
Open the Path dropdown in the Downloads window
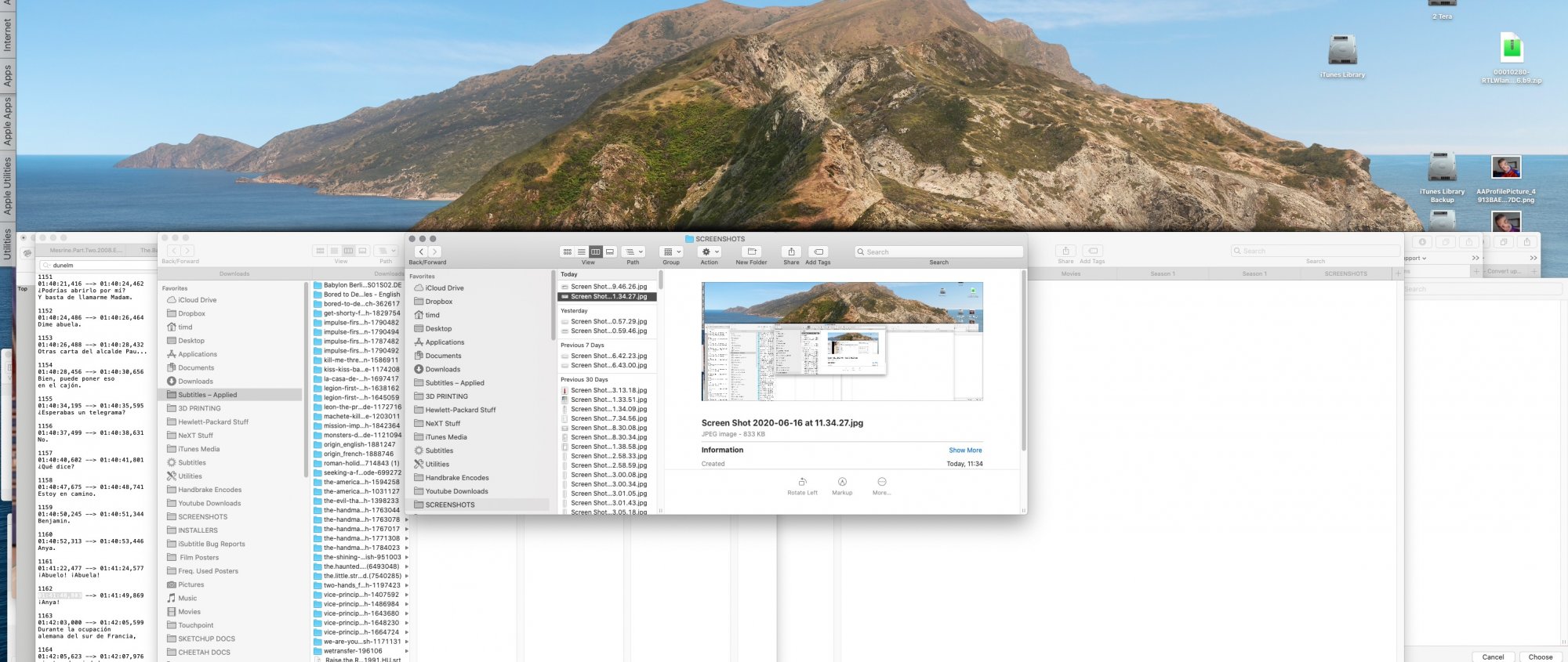click(x=386, y=251)
